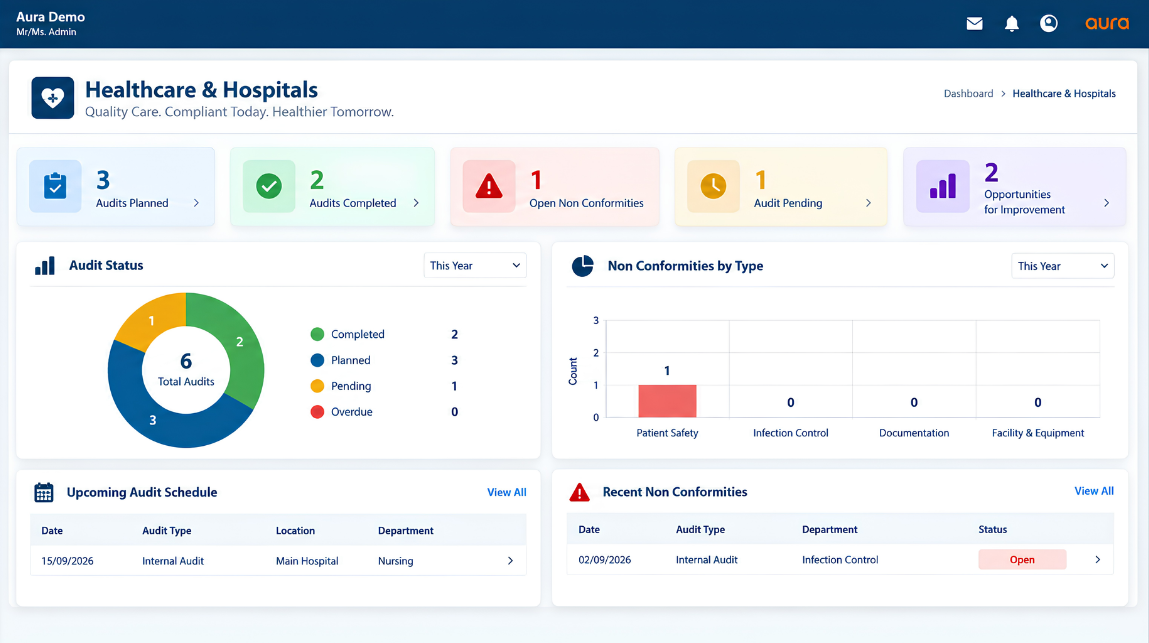Screen dimensions: 1149x643
Task: Click the Audit Status bar chart icon
Action: click(45, 265)
